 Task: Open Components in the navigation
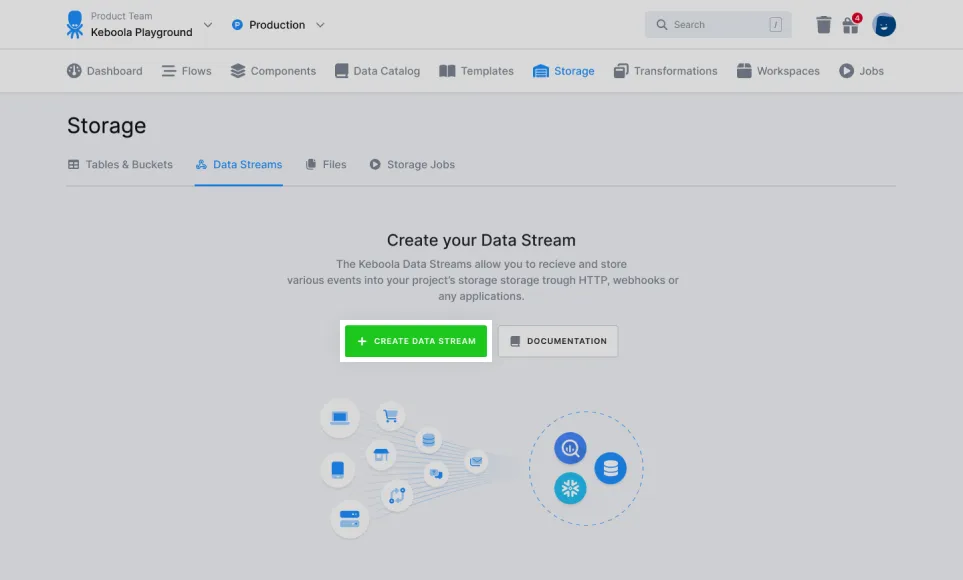(x=273, y=71)
